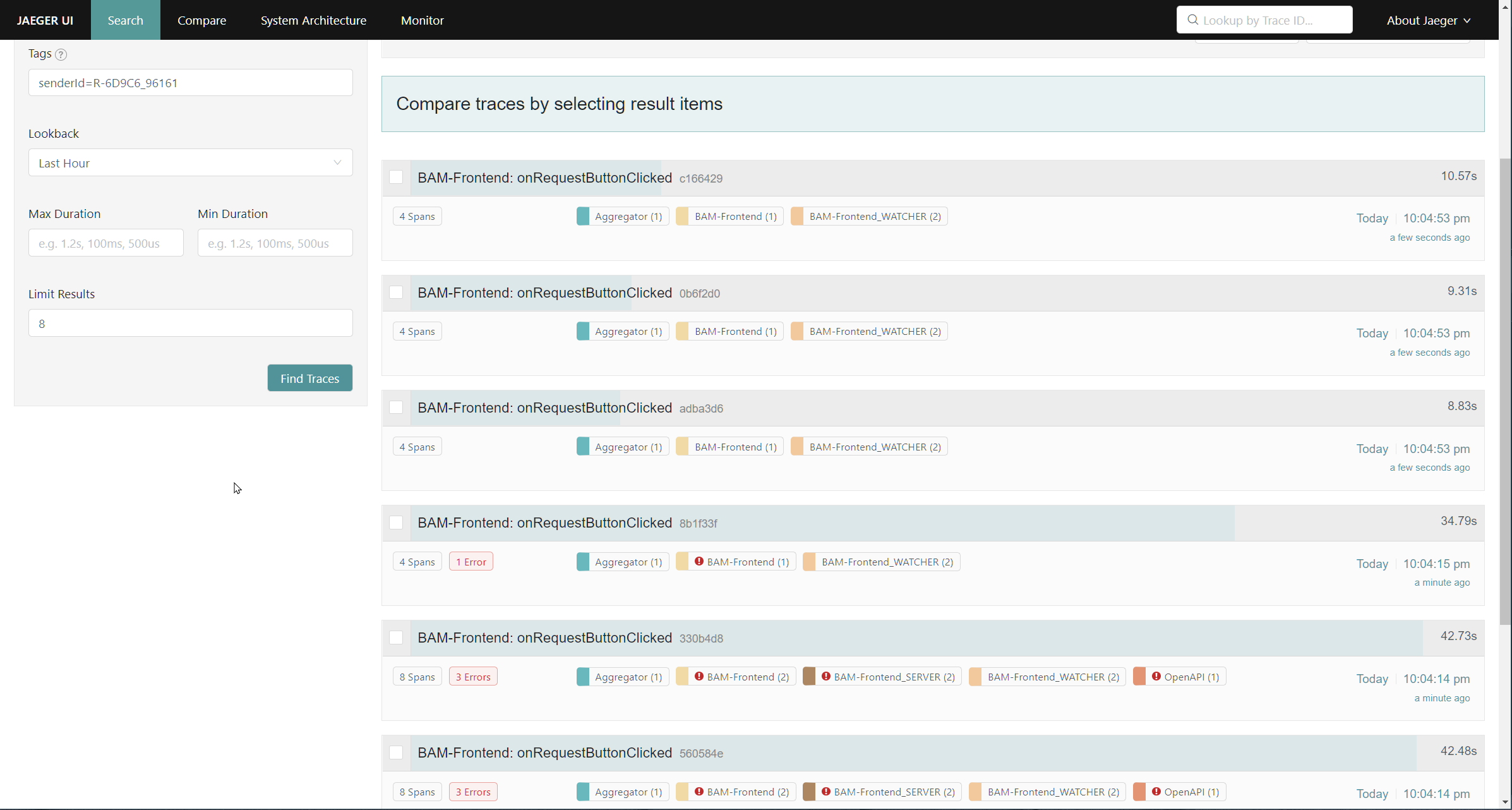This screenshot has width=1512, height=810.
Task: Open the Lookback Last Hour dropdown
Action: tap(190, 162)
